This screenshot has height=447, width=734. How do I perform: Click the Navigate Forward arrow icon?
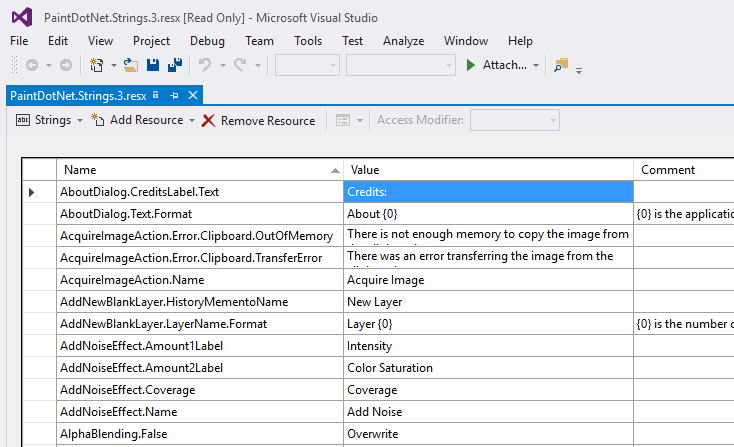click(66, 65)
